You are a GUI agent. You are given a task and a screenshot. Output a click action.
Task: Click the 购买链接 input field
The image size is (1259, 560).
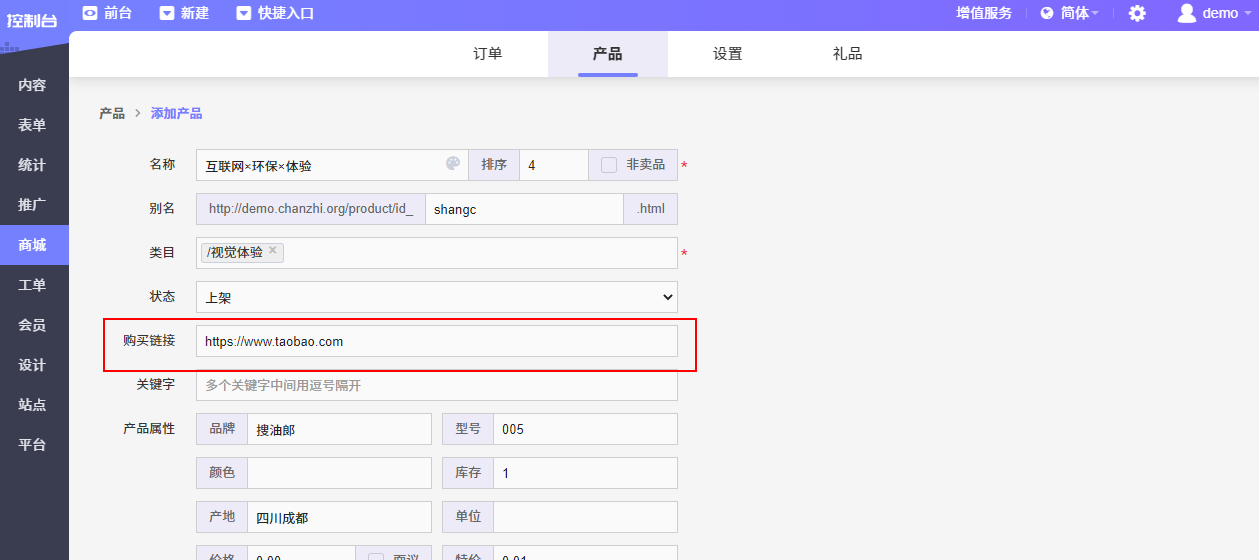pyautogui.click(x=436, y=341)
